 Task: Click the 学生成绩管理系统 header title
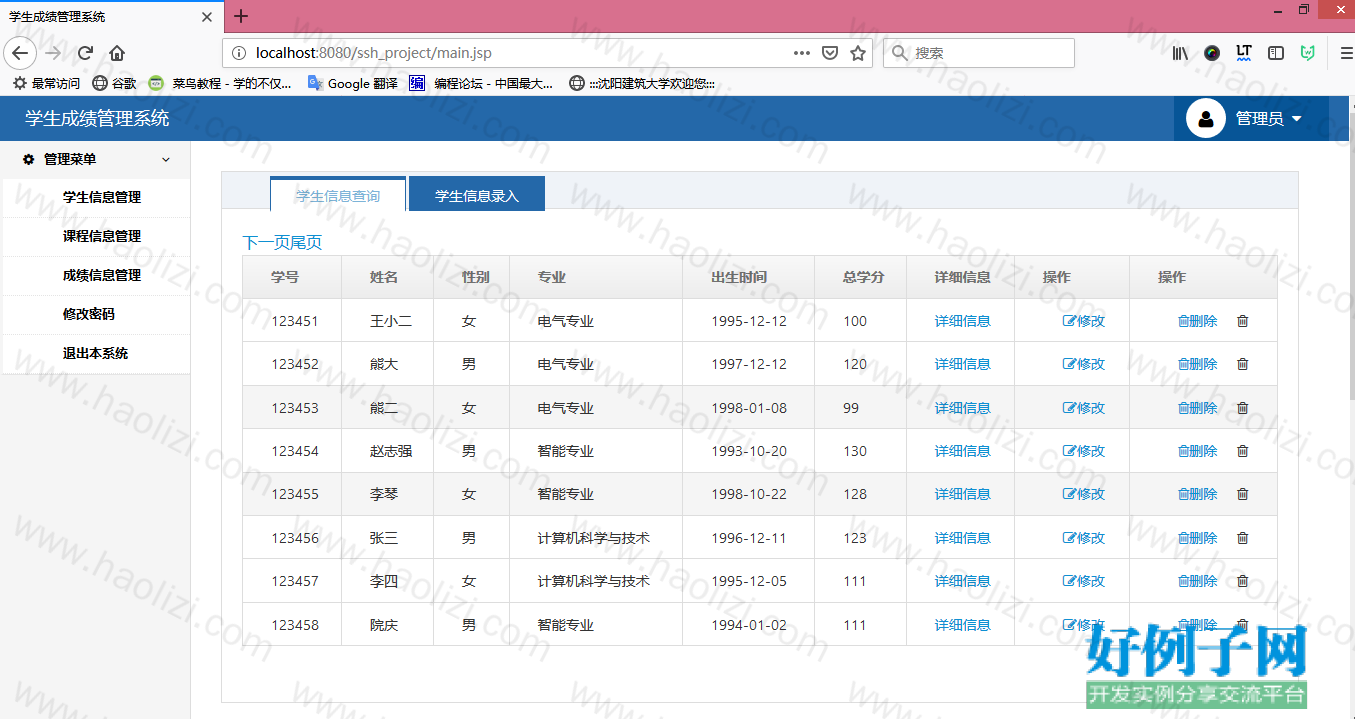click(97, 119)
